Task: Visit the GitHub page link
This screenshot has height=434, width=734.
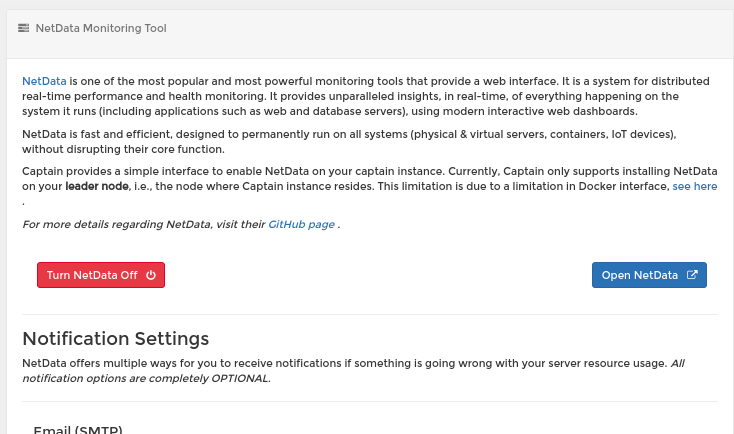Action: click(301, 224)
